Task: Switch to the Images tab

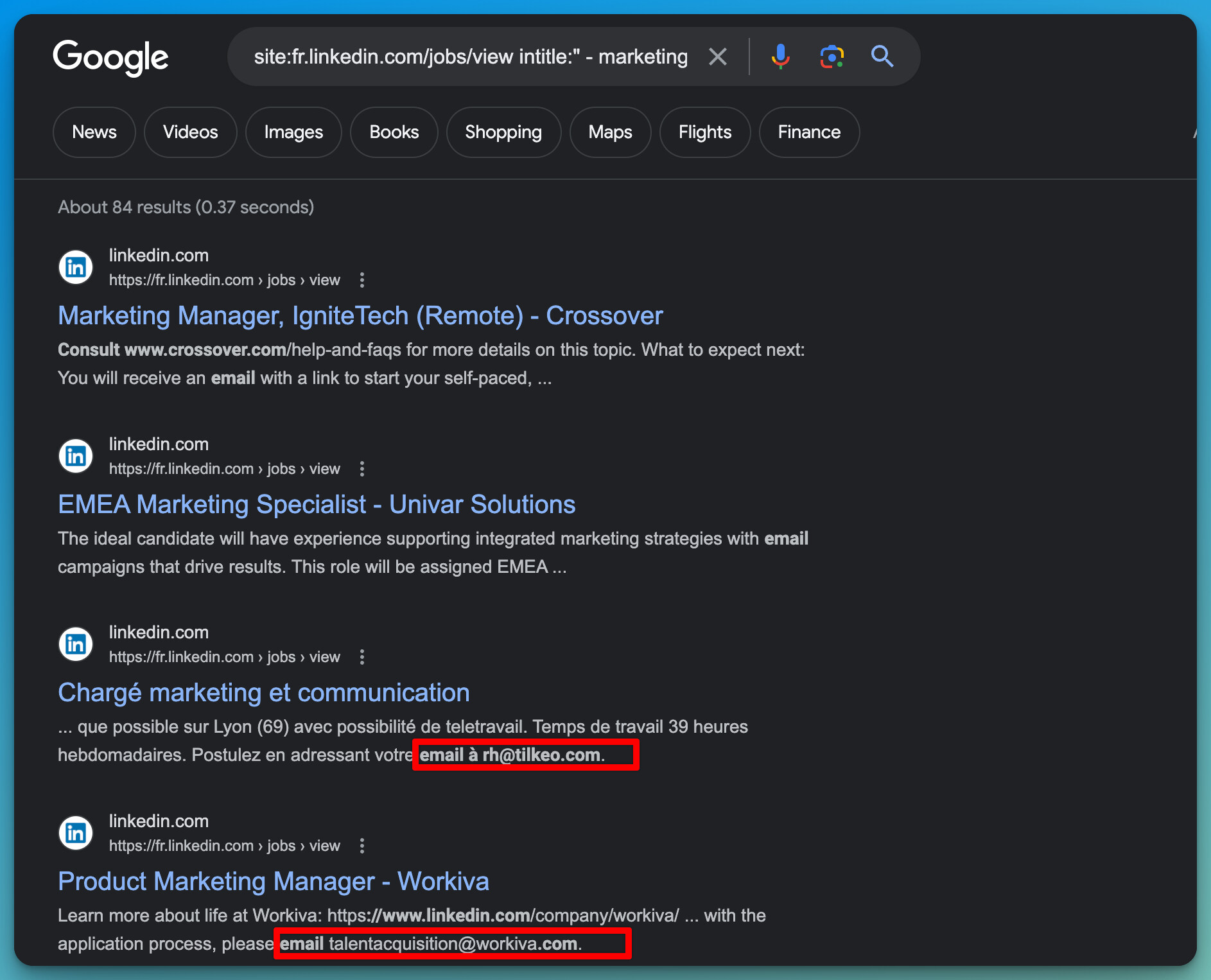Action: (x=293, y=132)
